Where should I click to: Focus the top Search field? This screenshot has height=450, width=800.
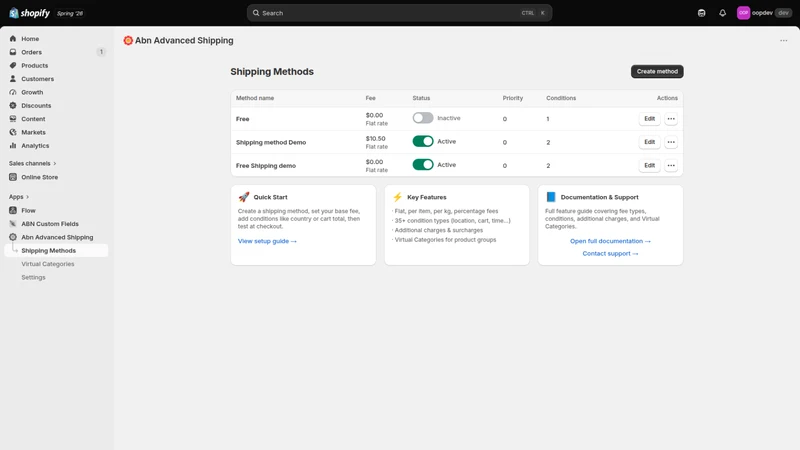(x=399, y=13)
